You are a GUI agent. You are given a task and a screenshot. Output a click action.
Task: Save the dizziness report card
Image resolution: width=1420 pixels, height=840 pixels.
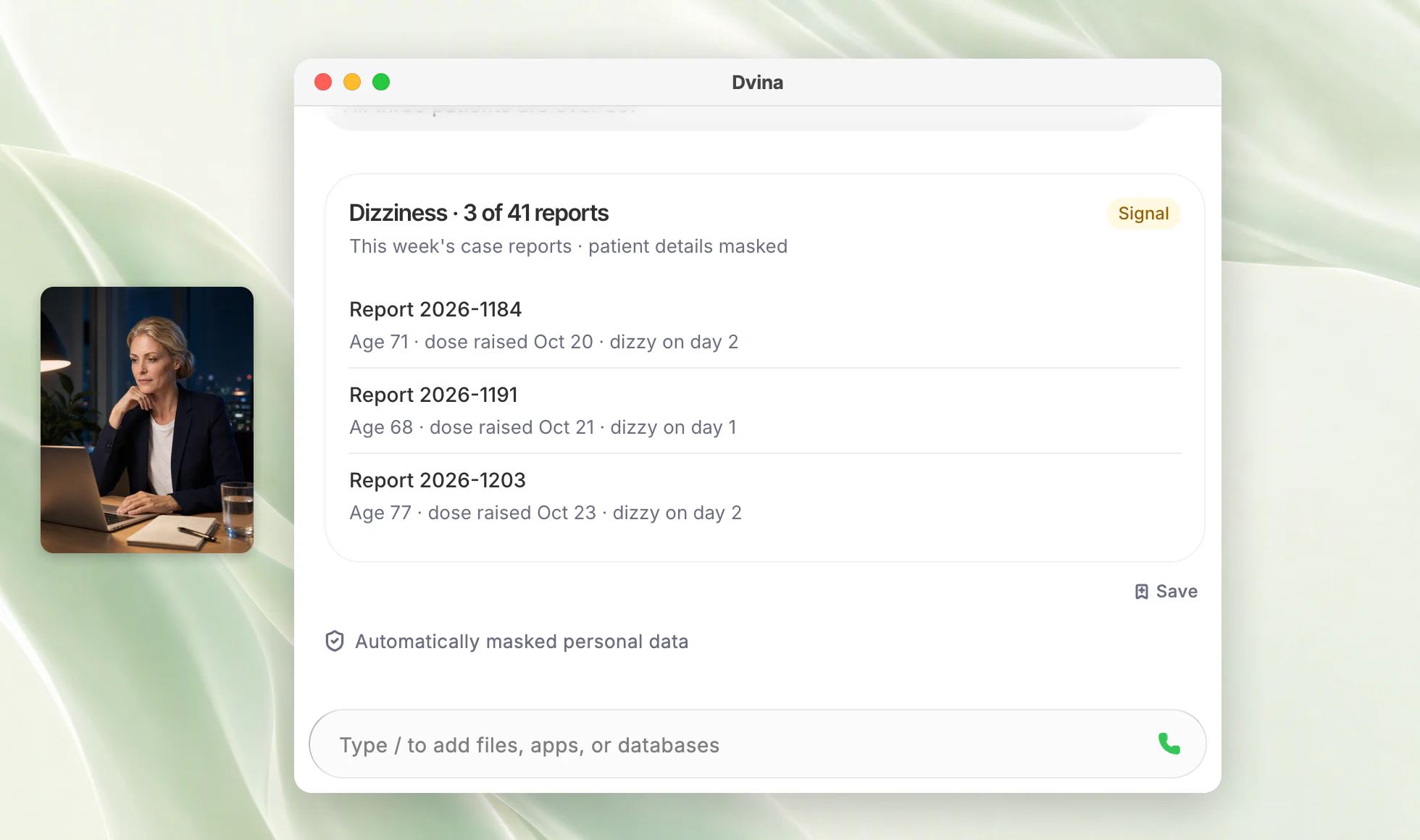coord(1166,592)
